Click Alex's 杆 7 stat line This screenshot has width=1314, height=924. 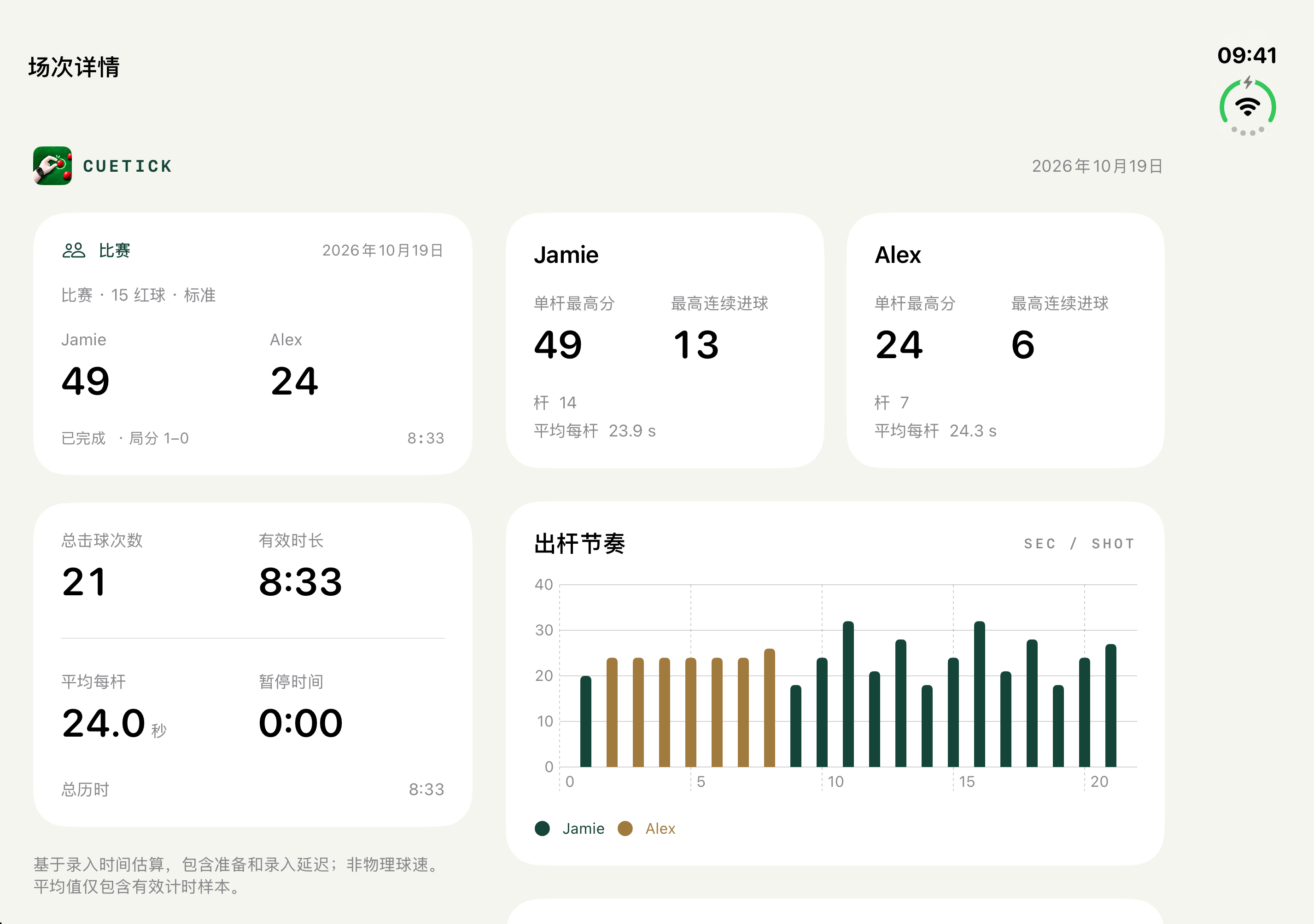click(x=892, y=403)
